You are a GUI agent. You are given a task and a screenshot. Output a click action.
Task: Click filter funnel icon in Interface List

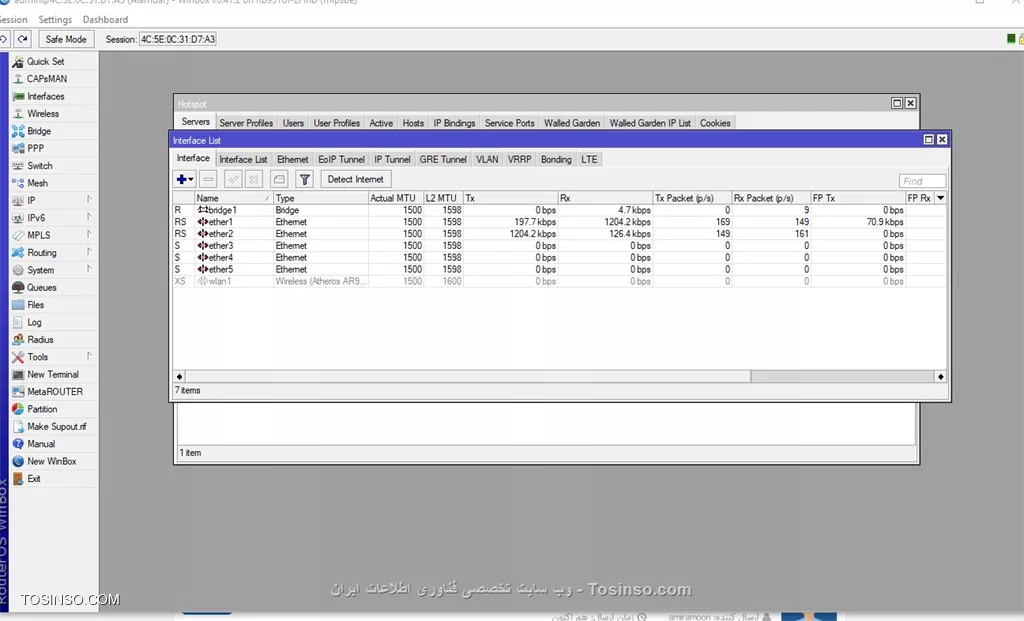tap(304, 179)
